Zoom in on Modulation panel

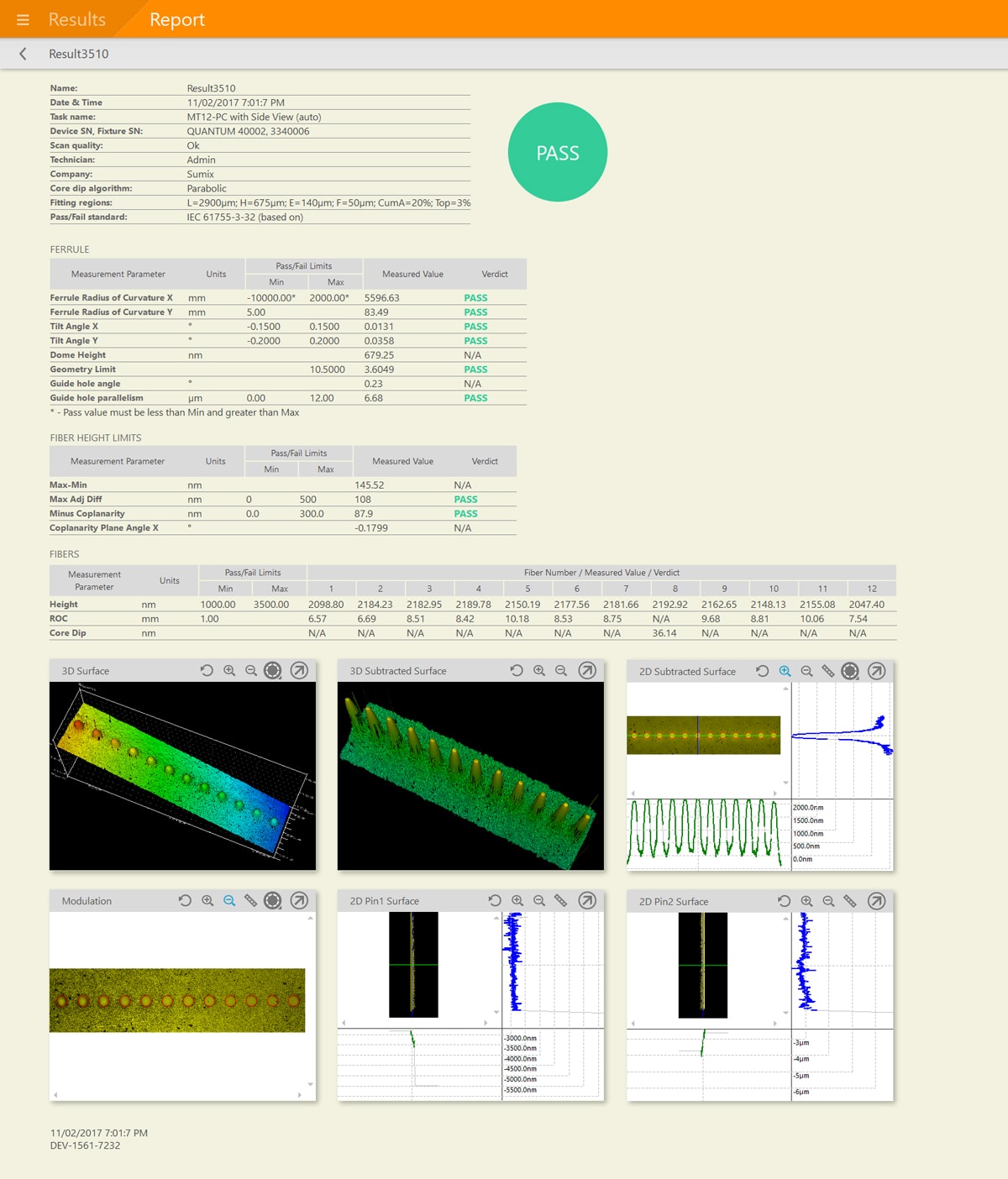[207, 900]
